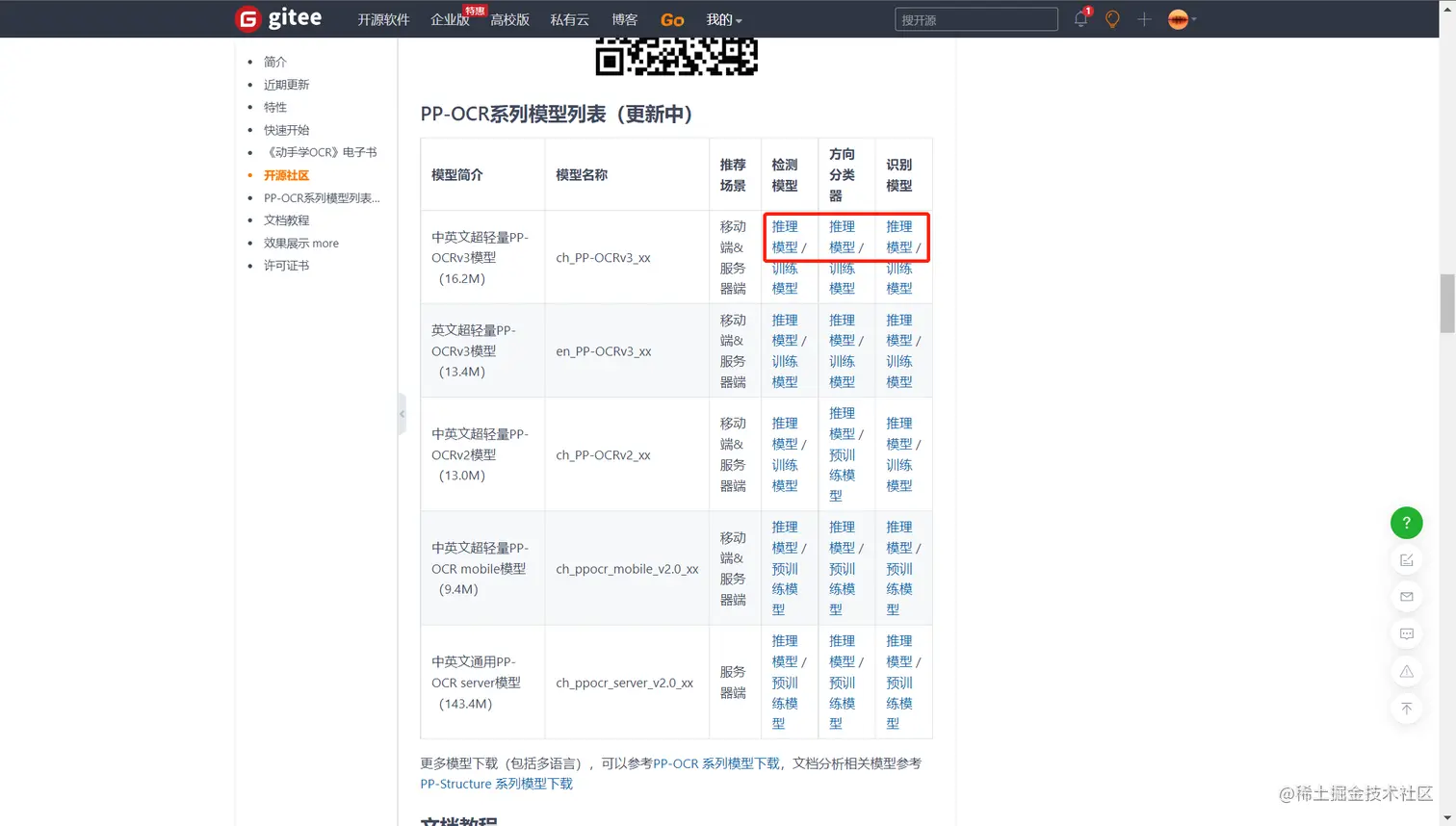This screenshot has height=826, width=1456.
Task: Open the 博客 menu item
Action: click(624, 19)
